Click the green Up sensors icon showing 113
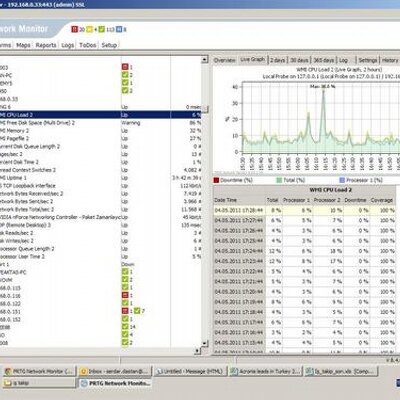The image size is (400, 400). (x=102, y=29)
